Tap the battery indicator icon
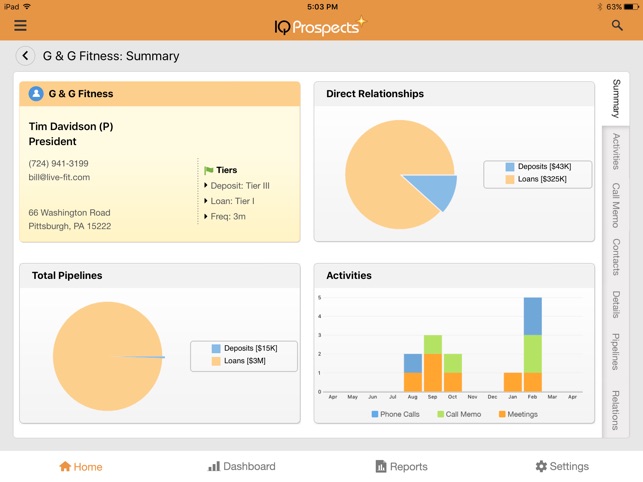Viewport: 643px width, 482px height. [x=631, y=7]
